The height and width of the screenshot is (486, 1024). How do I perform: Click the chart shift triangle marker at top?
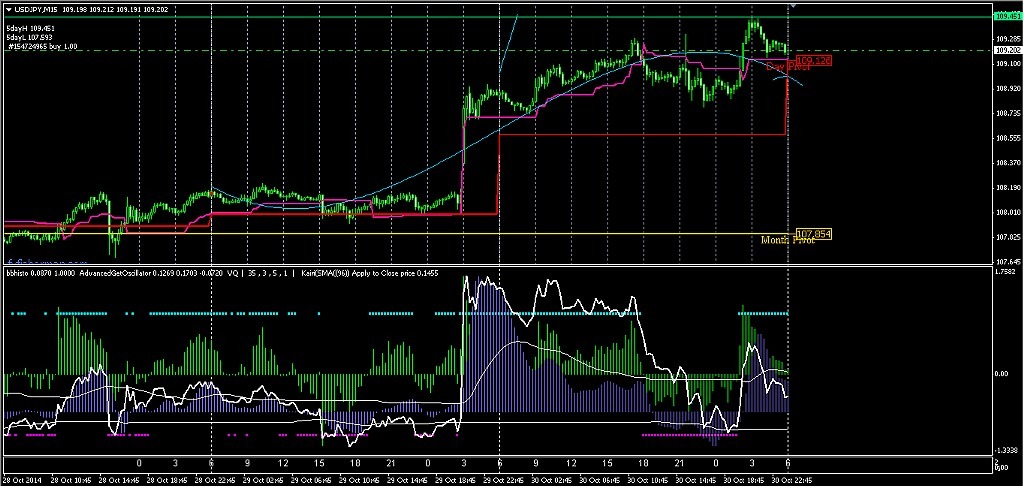click(793, 7)
